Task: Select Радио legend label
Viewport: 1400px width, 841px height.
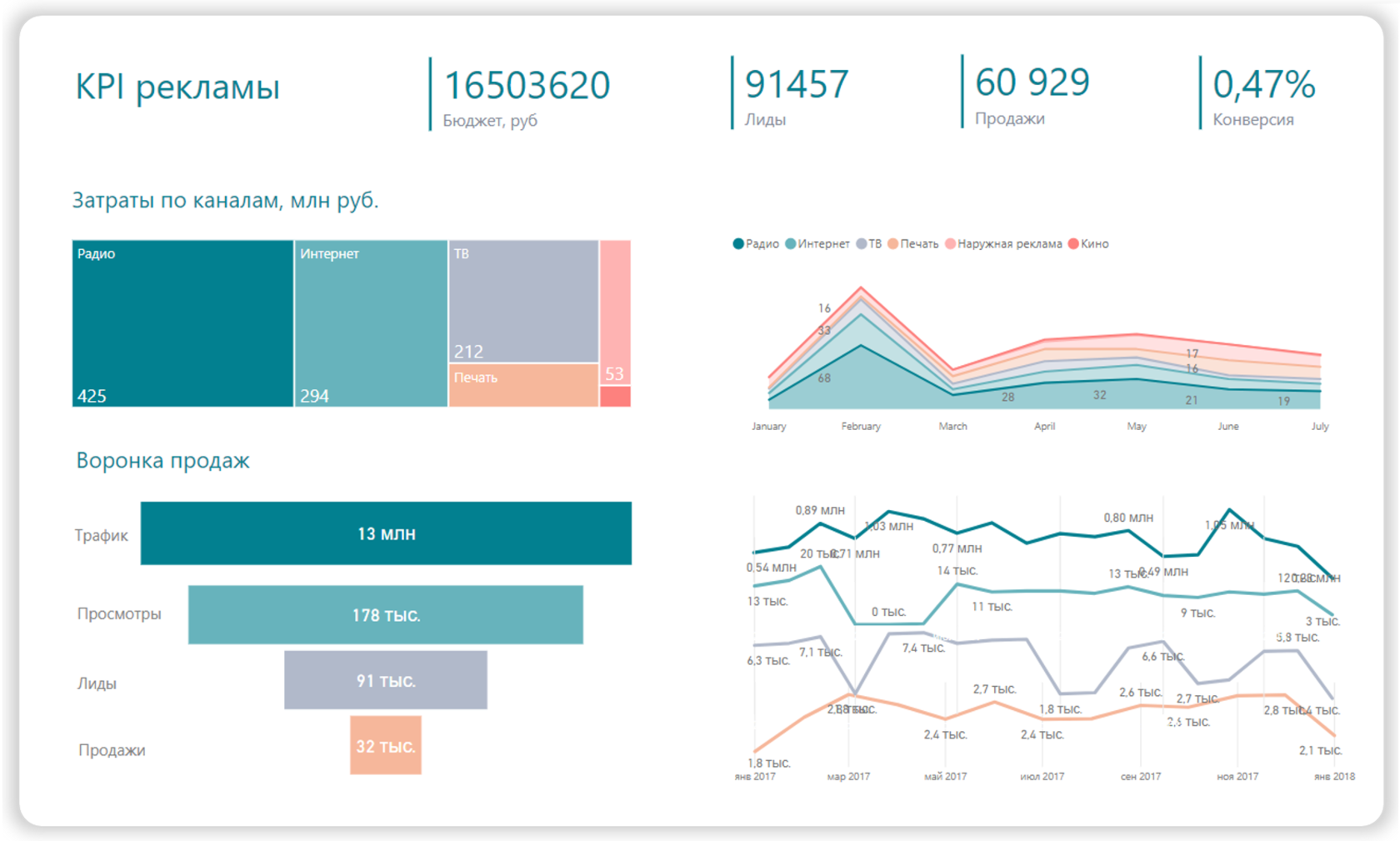Action: pos(762,244)
